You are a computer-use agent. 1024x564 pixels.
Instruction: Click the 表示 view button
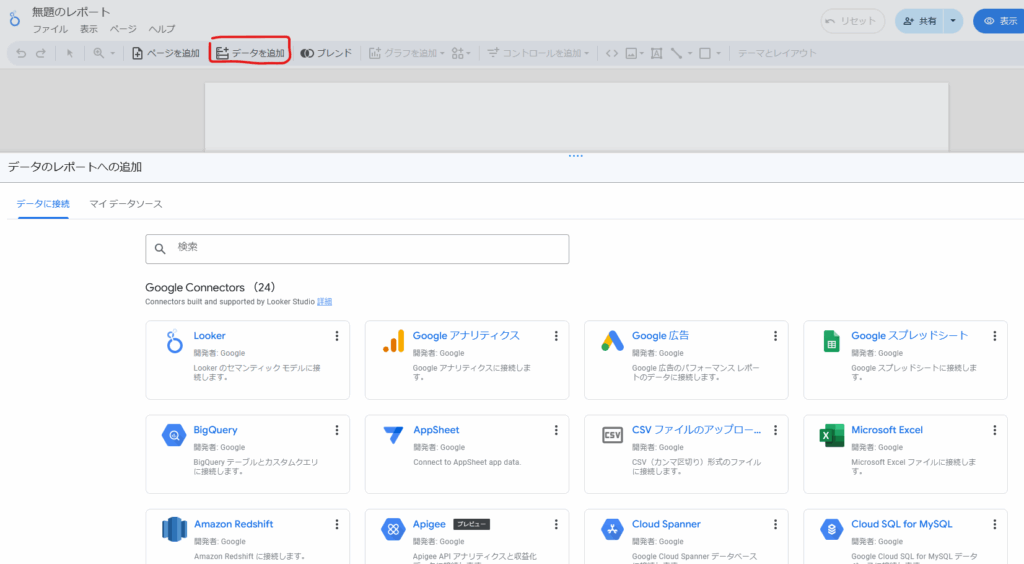pos(999,21)
